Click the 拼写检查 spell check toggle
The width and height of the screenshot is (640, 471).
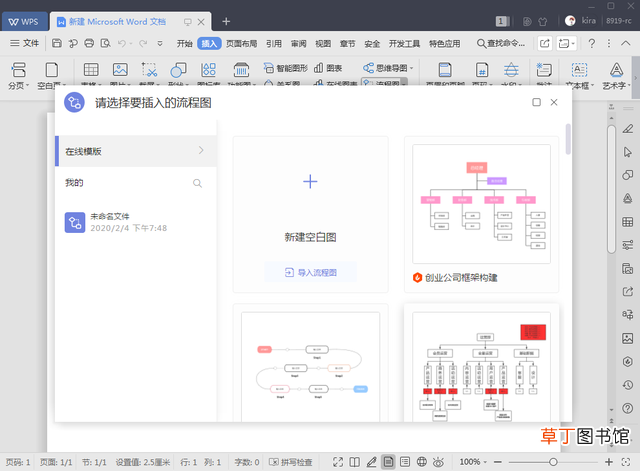(291, 462)
